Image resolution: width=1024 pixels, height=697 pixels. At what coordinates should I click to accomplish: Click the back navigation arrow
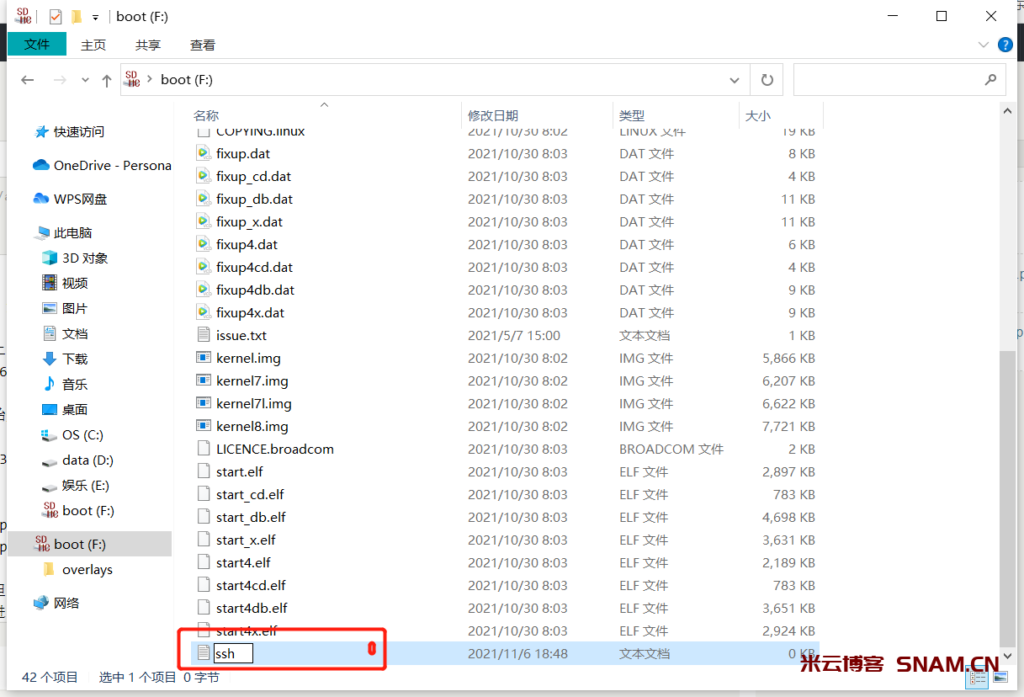(x=27, y=80)
